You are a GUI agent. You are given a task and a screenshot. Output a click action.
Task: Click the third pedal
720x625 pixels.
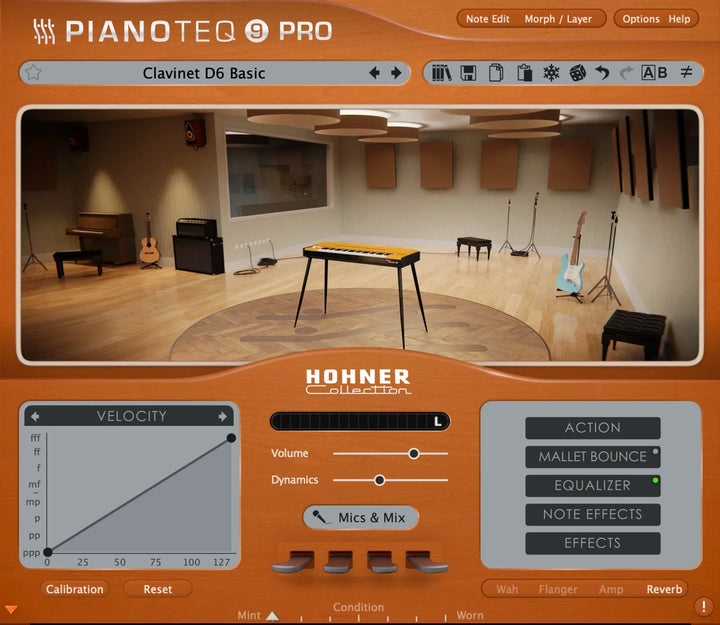tap(382, 561)
